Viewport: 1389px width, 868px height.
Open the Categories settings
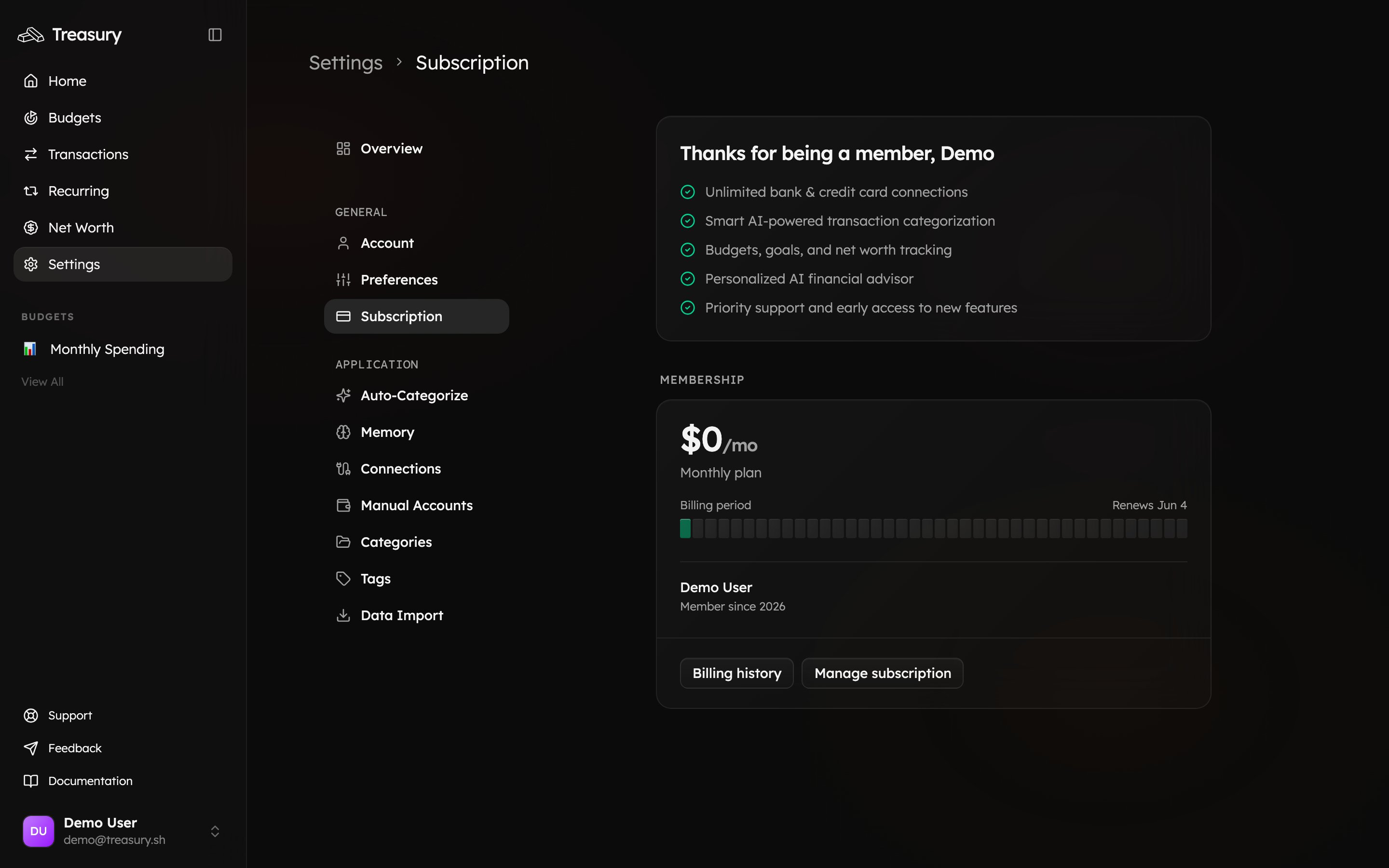[417, 542]
